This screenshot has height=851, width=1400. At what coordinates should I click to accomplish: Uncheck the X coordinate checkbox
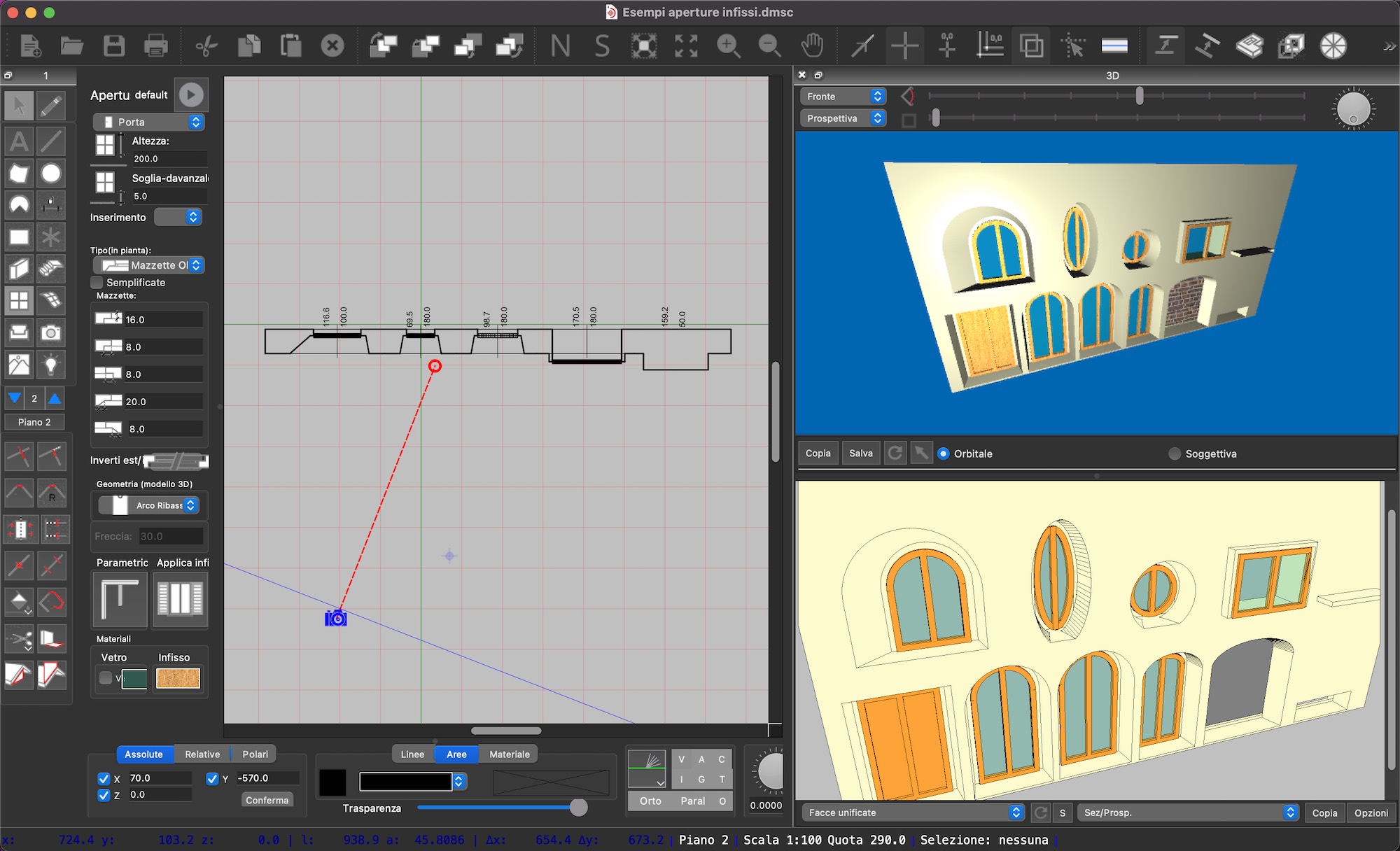coord(104,778)
